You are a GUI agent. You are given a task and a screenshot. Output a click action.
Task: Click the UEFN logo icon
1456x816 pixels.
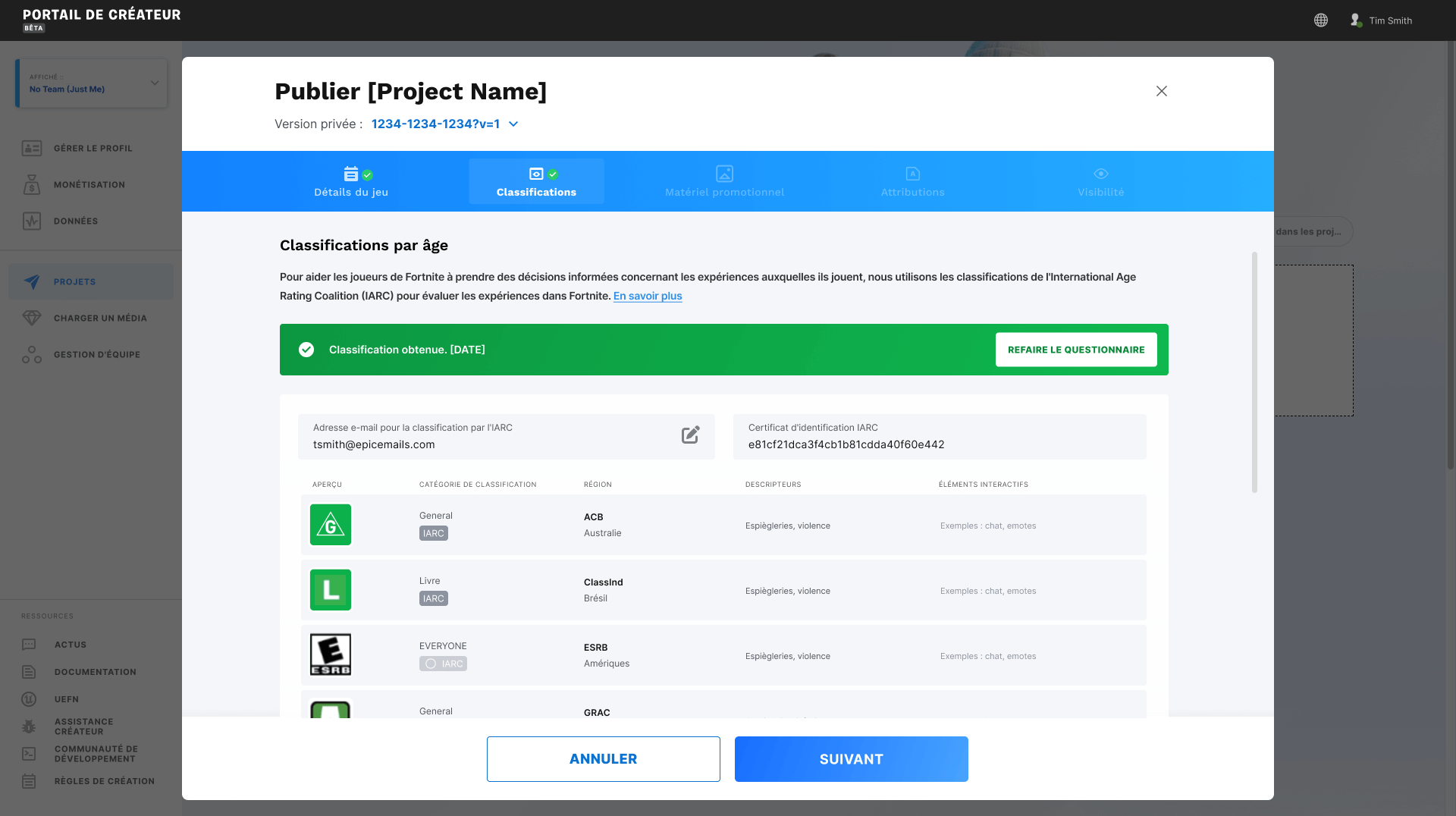pos(29,699)
